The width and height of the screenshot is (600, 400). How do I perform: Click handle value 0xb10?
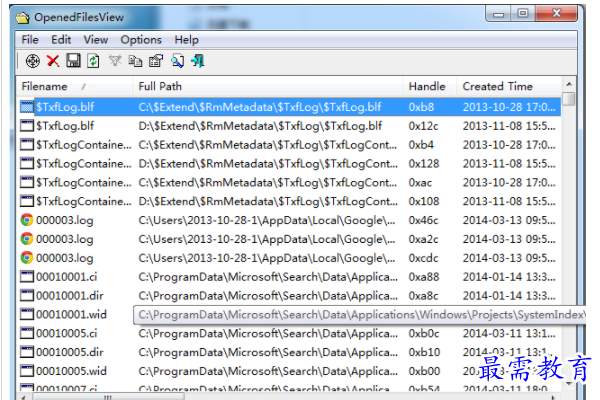[424, 352]
